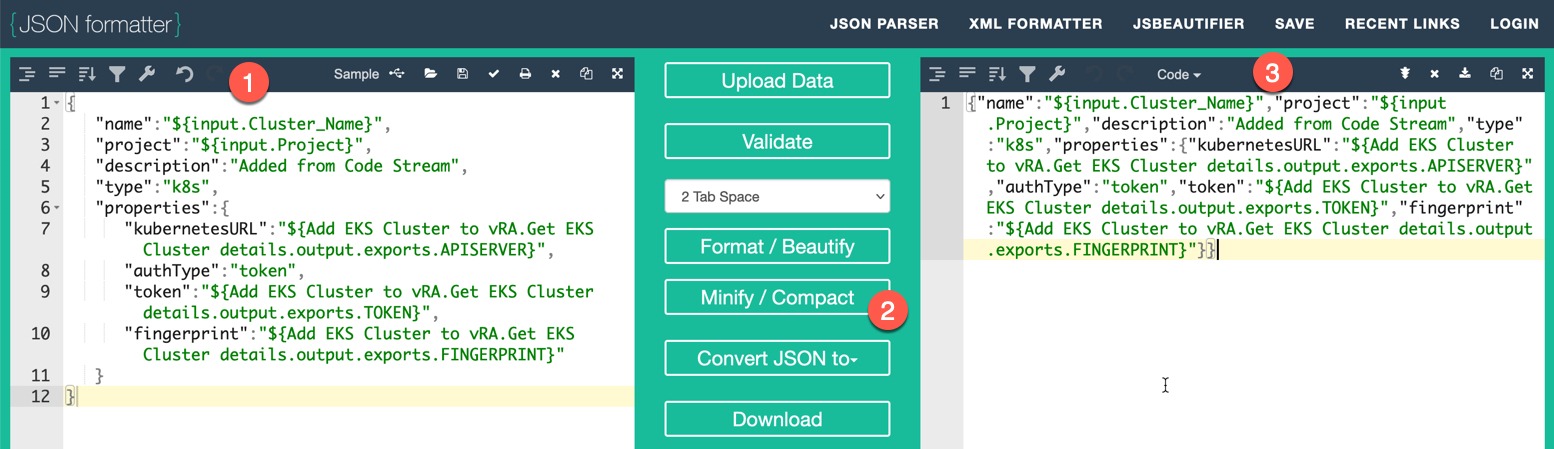This screenshot has height=449, width=1554.
Task: Format JSON icon in left editor toolbar
Action: pyautogui.click(x=27, y=73)
